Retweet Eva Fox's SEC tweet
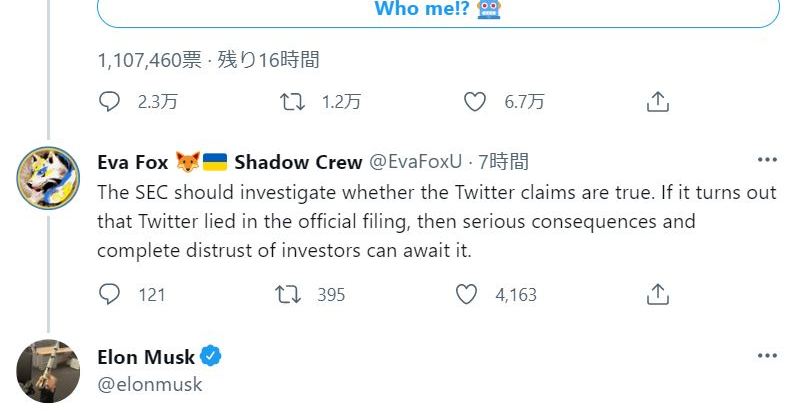Screen dimensions: 795x416 coord(290,294)
